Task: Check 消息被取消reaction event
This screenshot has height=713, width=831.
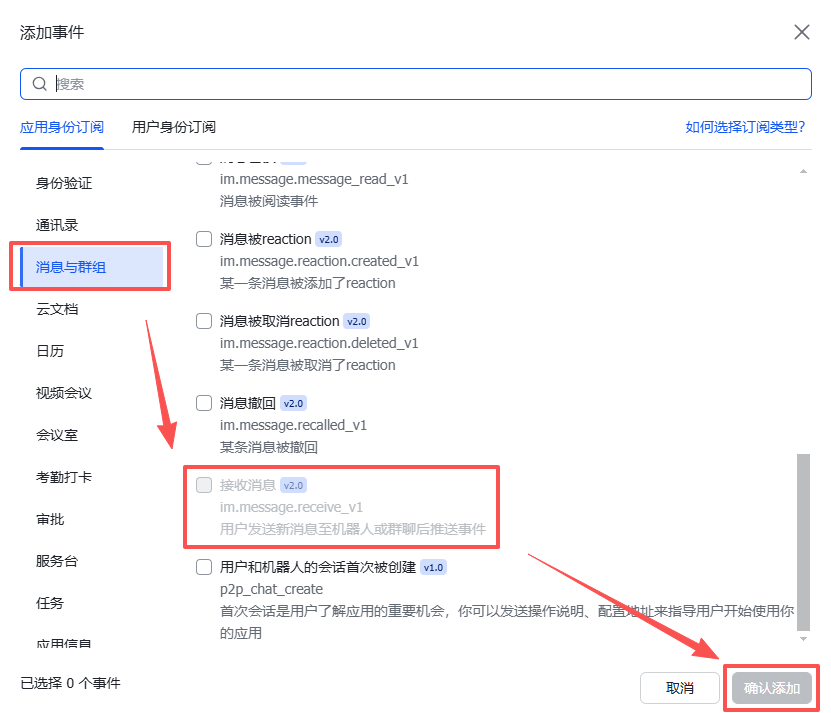Action: (x=204, y=321)
